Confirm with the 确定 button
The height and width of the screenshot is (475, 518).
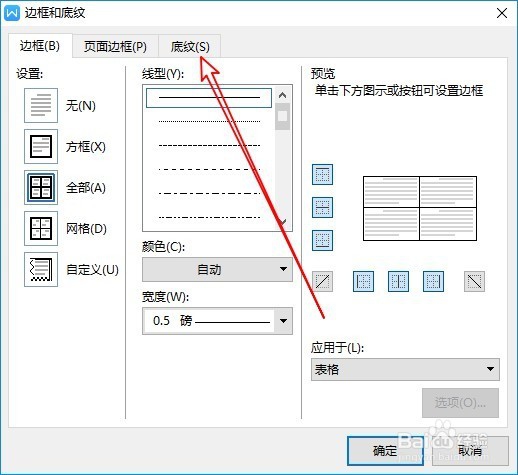click(x=385, y=451)
